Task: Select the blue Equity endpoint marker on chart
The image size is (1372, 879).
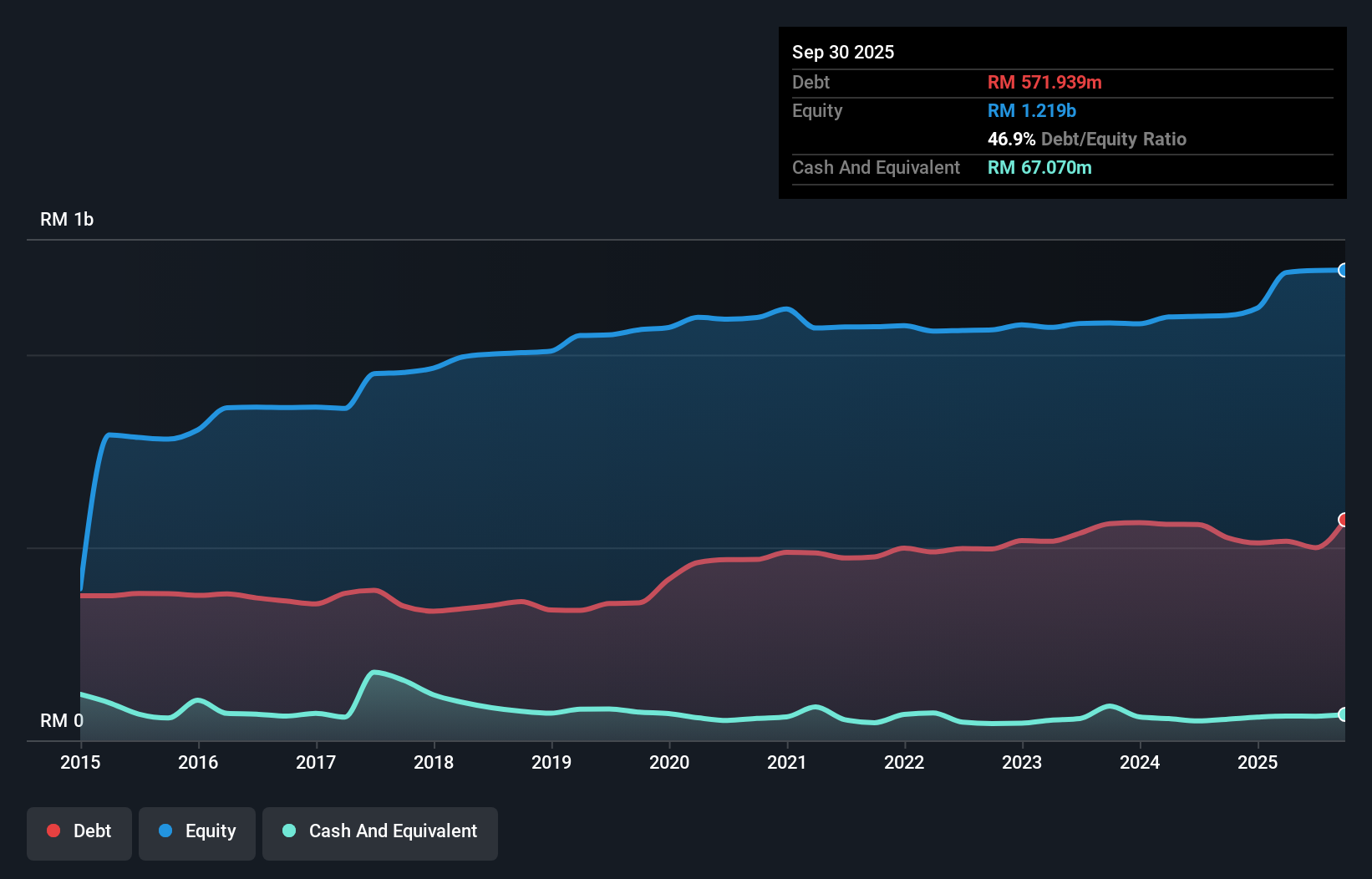Action: pyautogui.click(x=1343, y=270)
